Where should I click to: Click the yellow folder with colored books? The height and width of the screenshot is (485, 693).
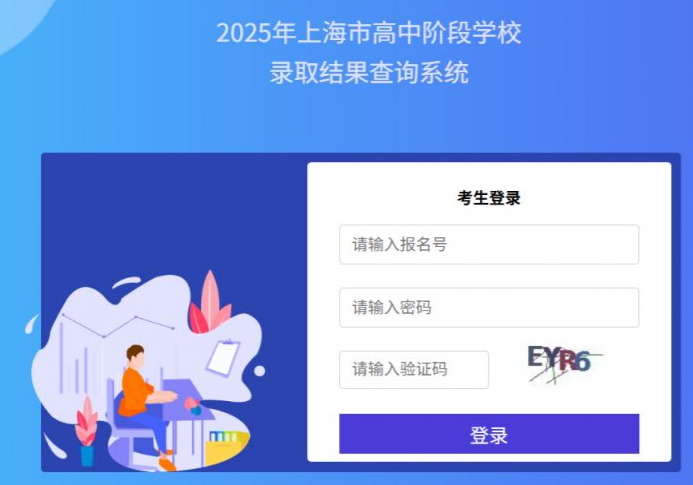(226, 446)
